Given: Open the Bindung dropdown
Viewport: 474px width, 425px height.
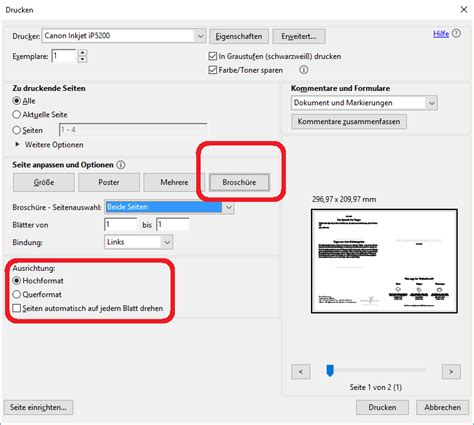Looking at the screenshot, I should coord(167,242).
